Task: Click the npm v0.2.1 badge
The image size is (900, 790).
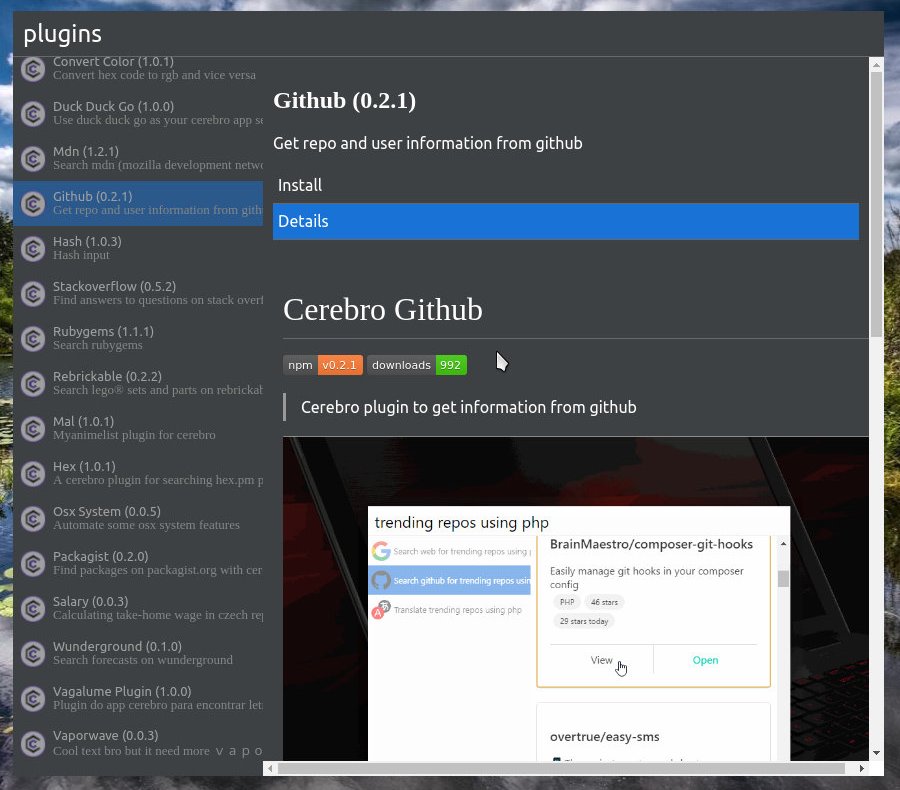Action: (323, 365)
